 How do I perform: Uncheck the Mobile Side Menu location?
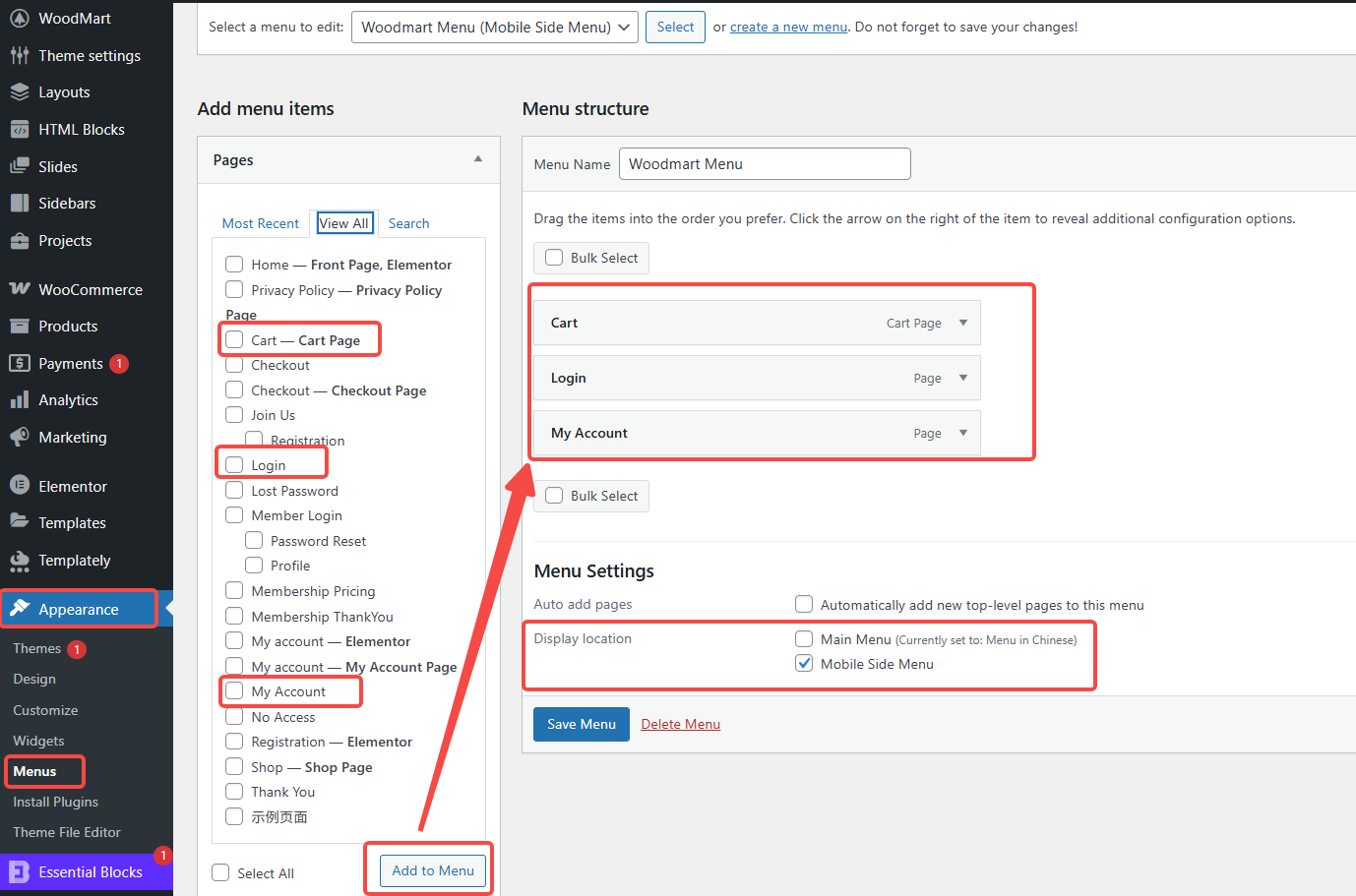[804, 664]
